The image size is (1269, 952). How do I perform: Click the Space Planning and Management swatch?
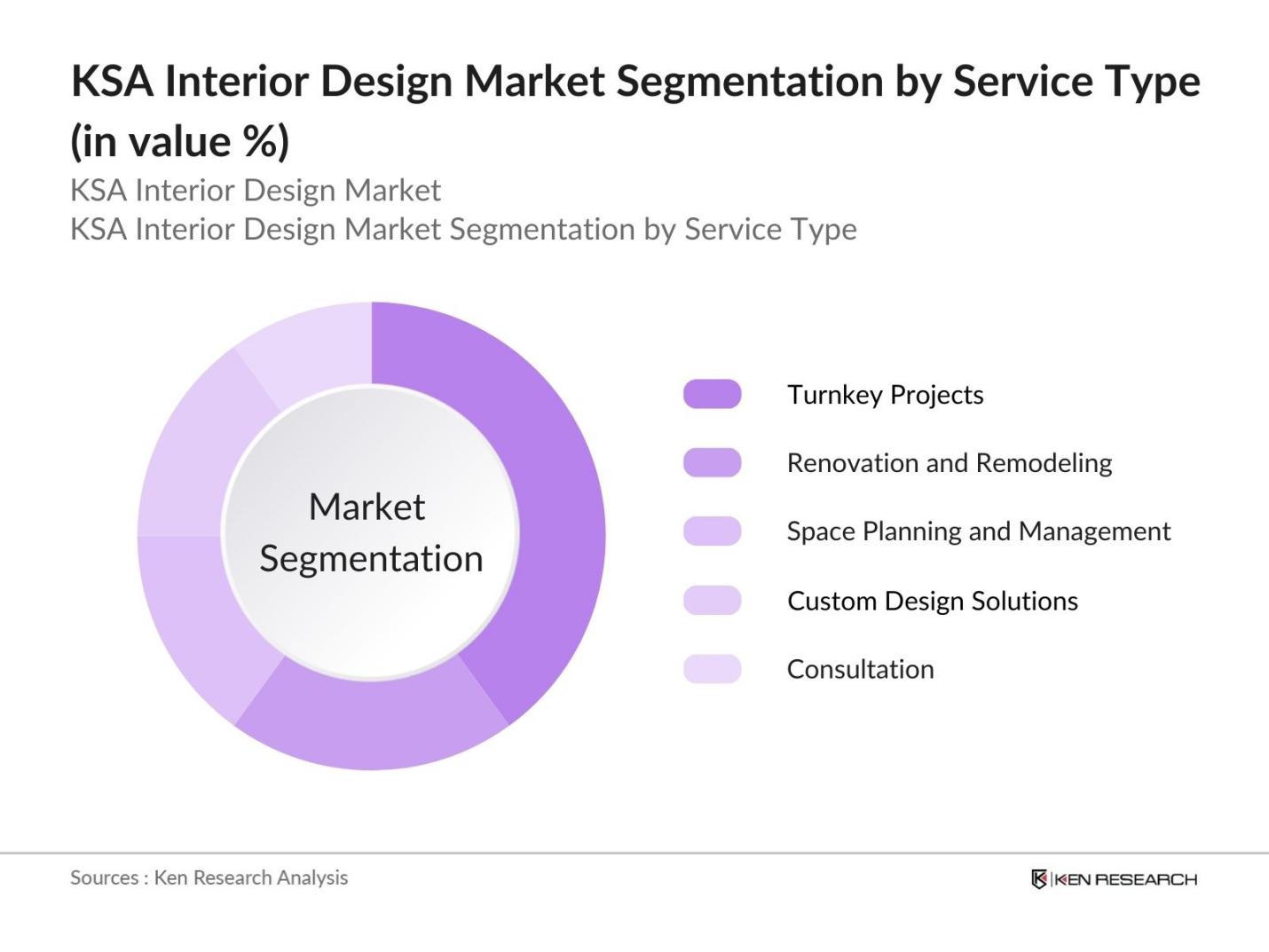tap(712, 531)
